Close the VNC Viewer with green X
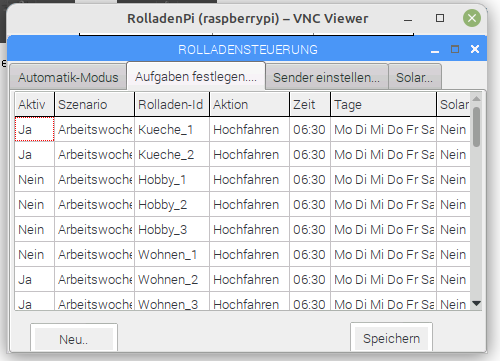500x361 pixels. (x=472, y=18)
